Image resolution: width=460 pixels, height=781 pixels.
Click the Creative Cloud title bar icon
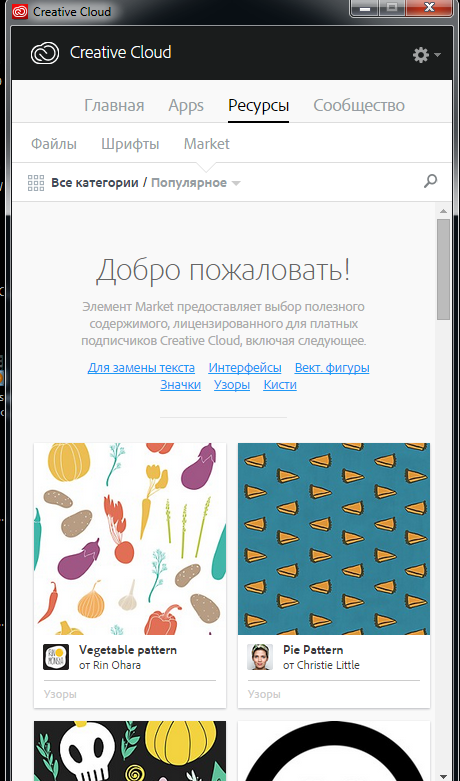tap(20, 11)
